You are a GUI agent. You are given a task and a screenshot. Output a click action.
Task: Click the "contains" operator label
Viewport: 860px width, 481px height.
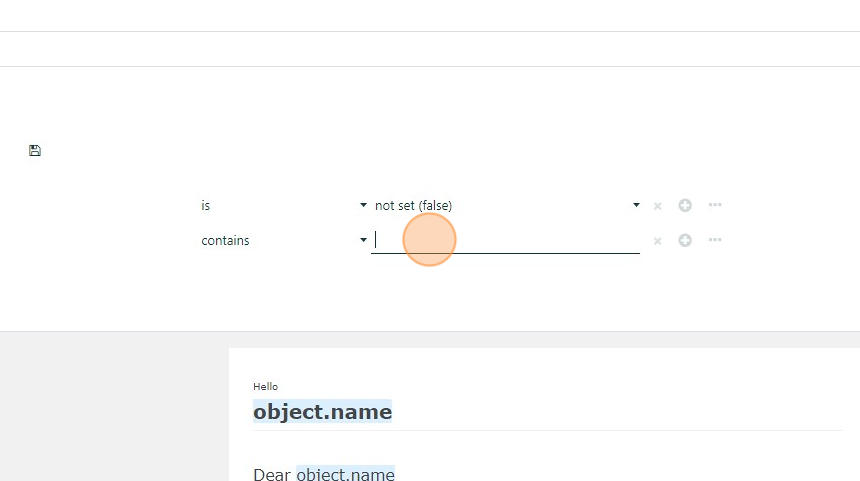[x=225, y=240]
